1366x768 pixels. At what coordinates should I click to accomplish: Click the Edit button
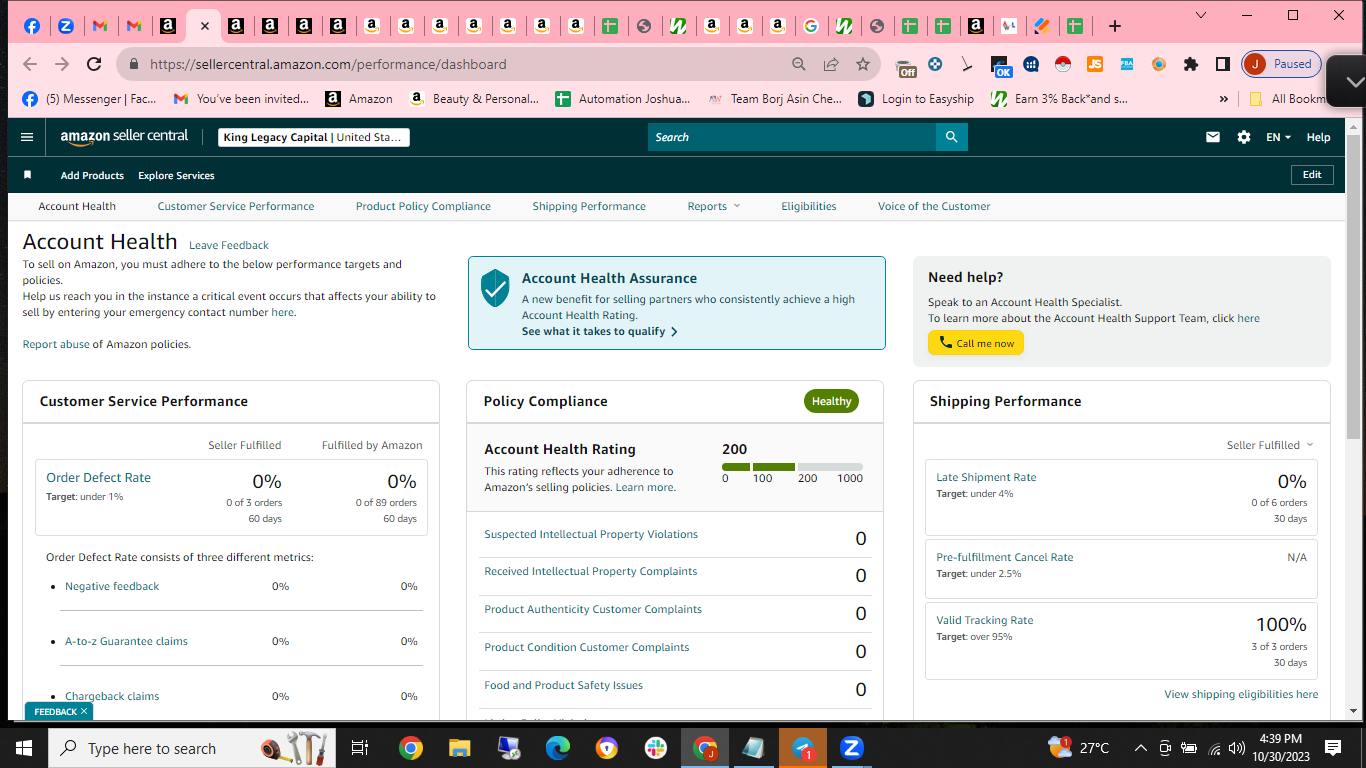pyautogui.click(x=1312, y=174)
